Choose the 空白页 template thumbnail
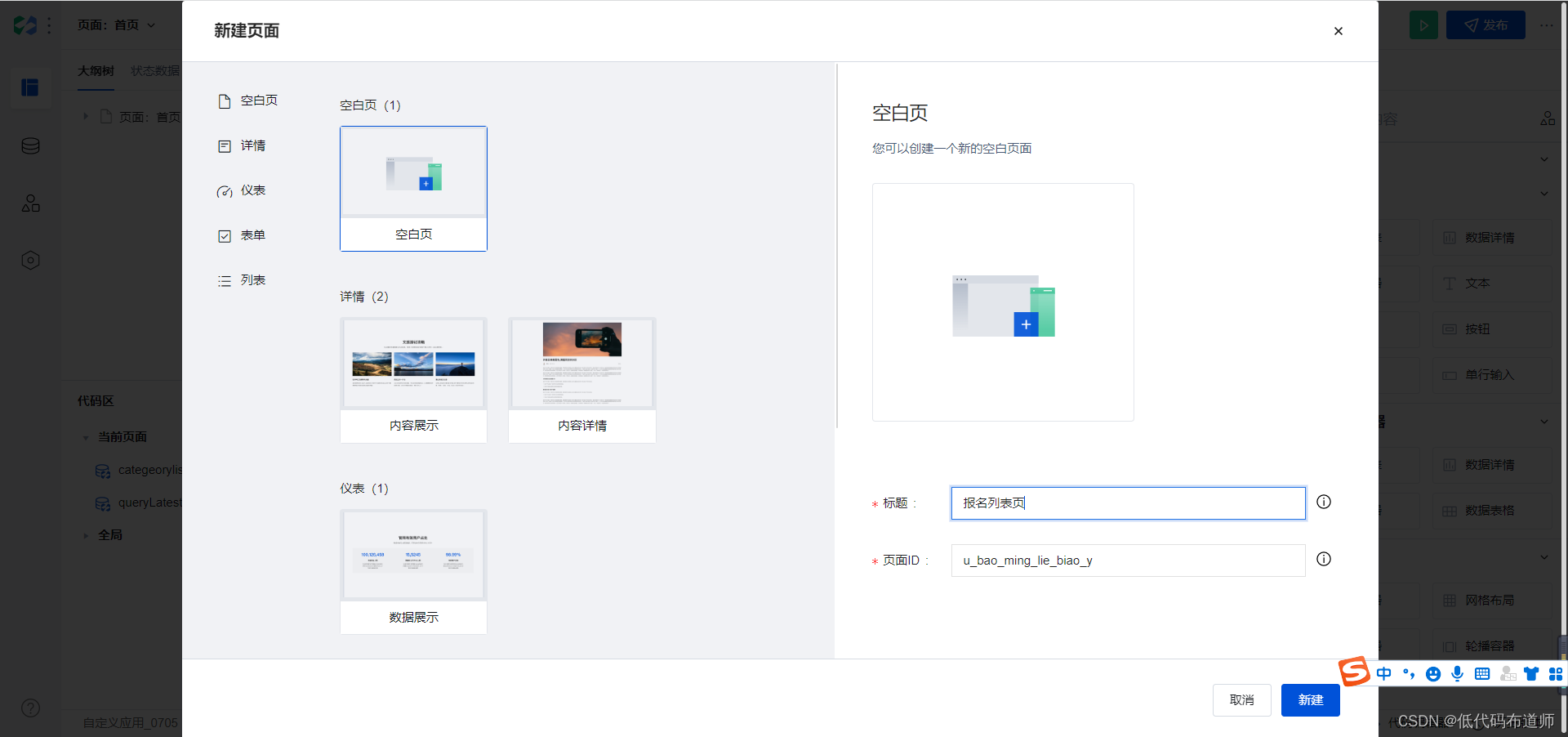The width and height of the screenshot is (1568, 737). pos(413,189)
